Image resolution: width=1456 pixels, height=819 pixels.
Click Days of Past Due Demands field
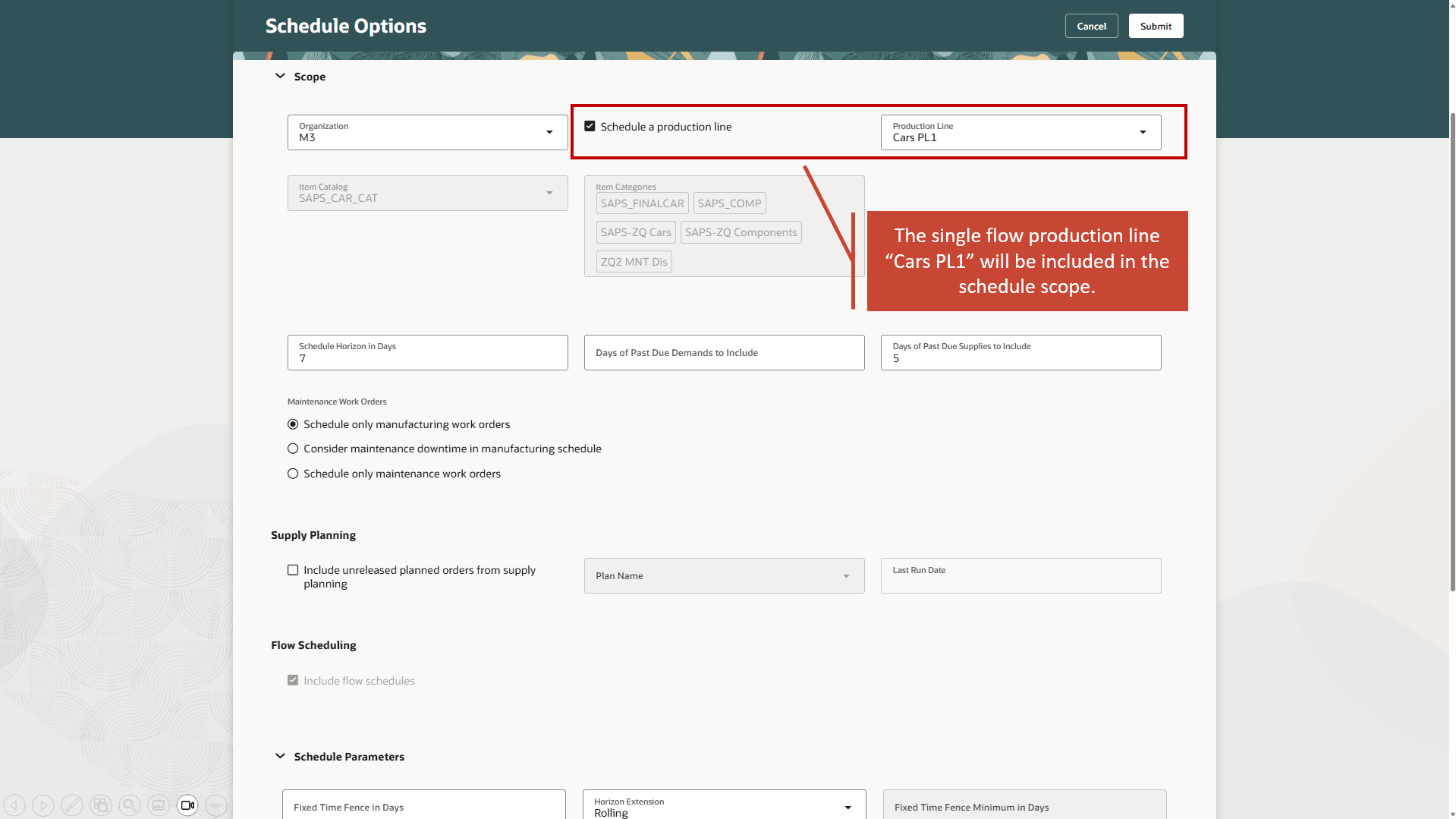point(725,352)
